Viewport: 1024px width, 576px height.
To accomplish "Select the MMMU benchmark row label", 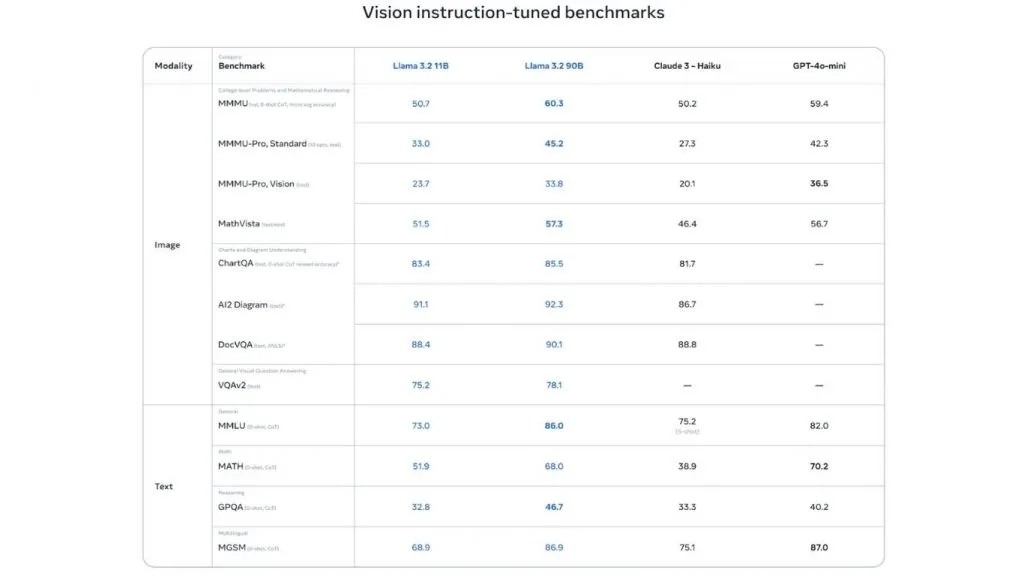I will point(233,104).
